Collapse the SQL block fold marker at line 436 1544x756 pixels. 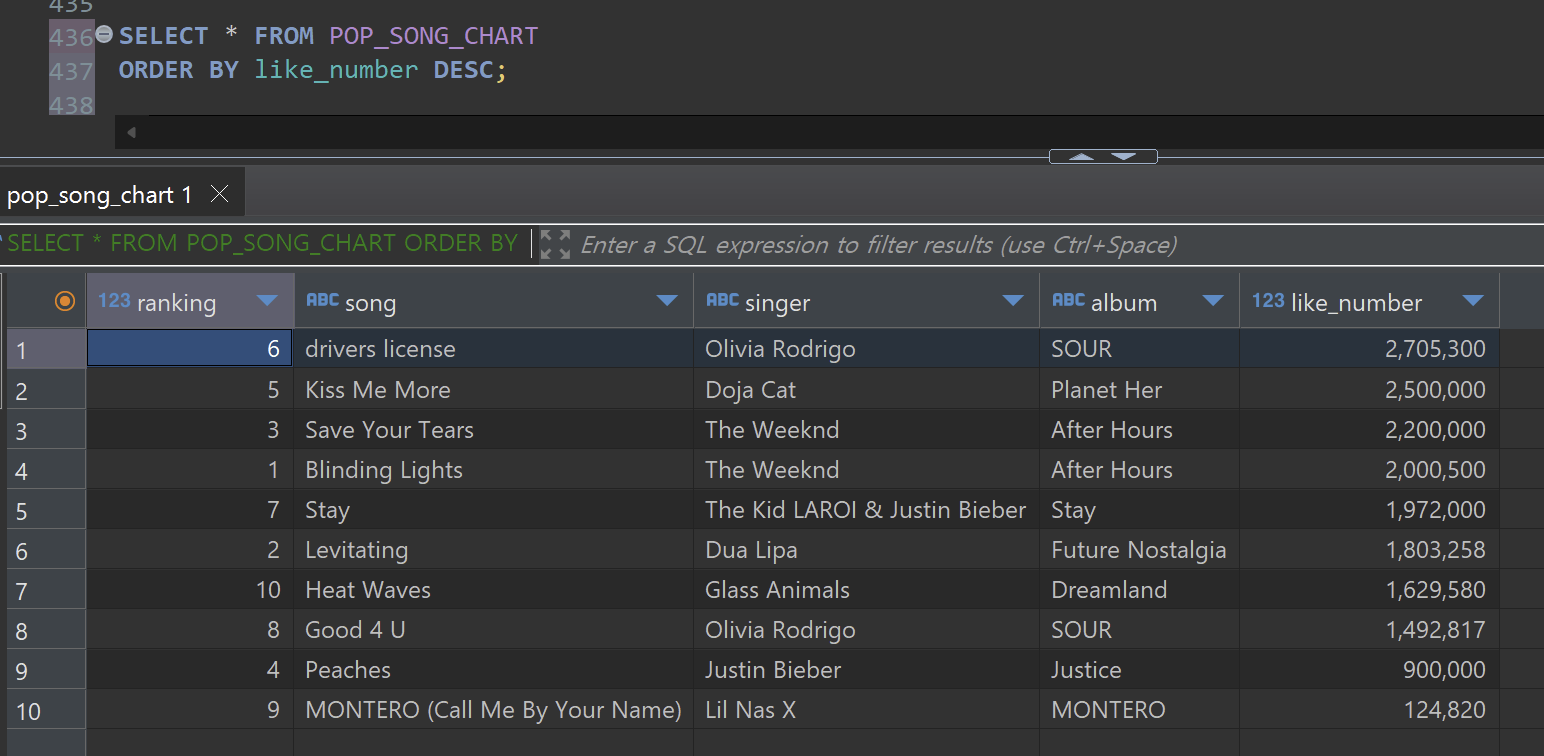[x=104, y=35]
